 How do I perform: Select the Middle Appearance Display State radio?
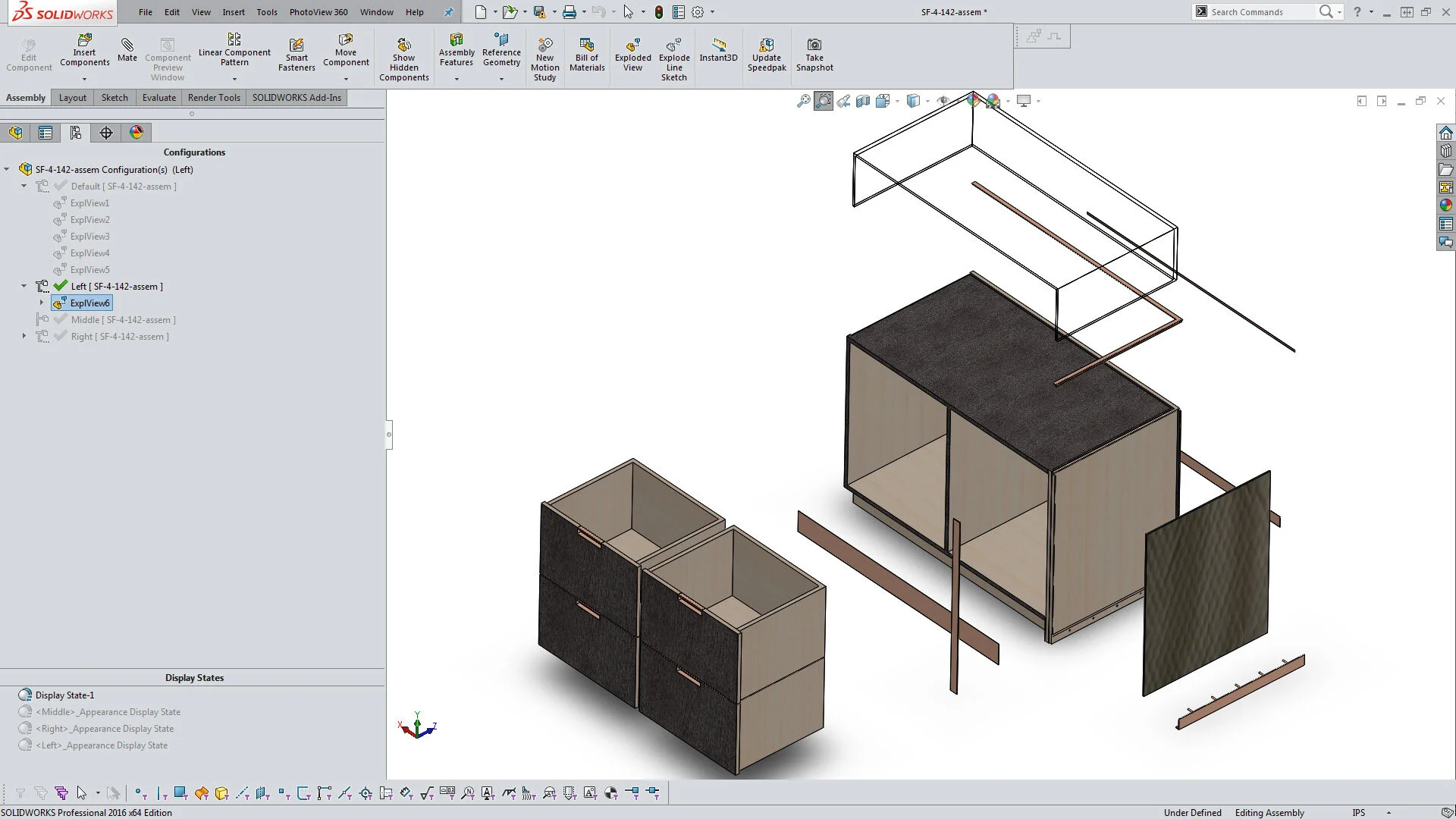click(x=25, y=712)
